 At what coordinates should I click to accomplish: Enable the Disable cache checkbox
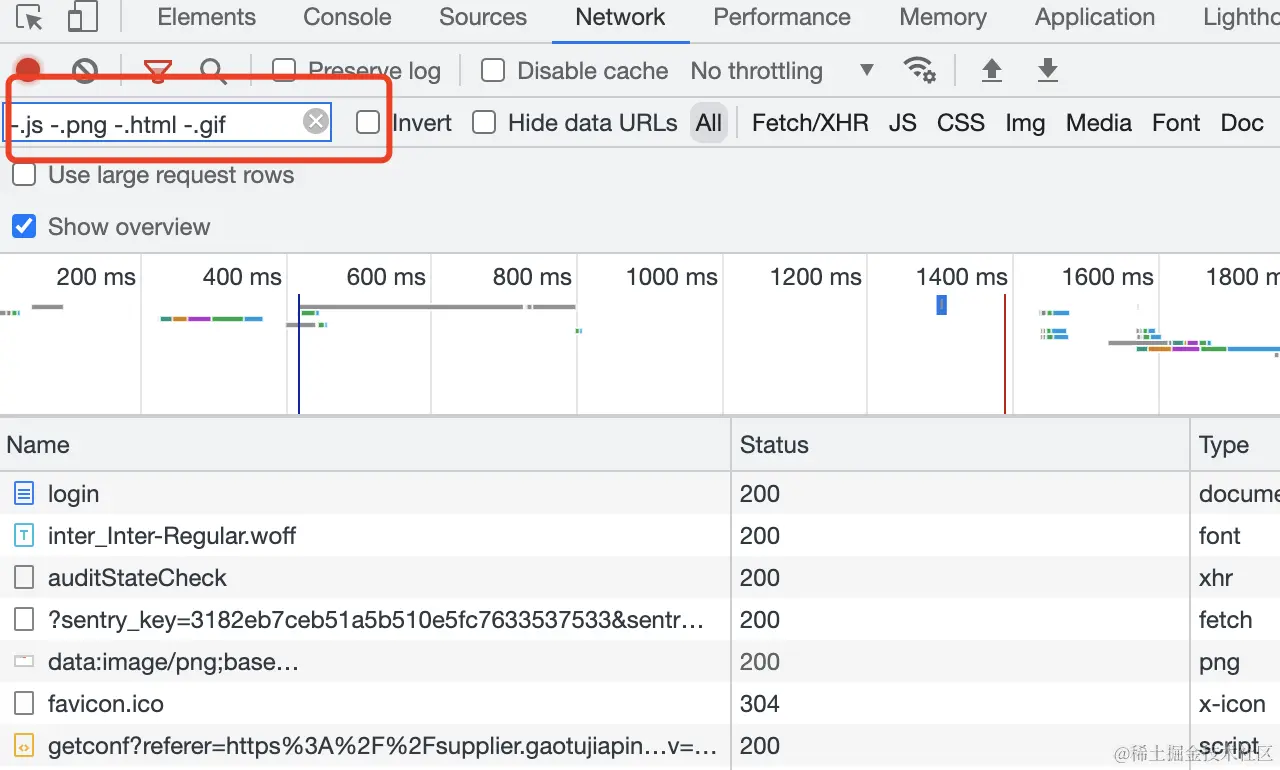coord(493,71)
